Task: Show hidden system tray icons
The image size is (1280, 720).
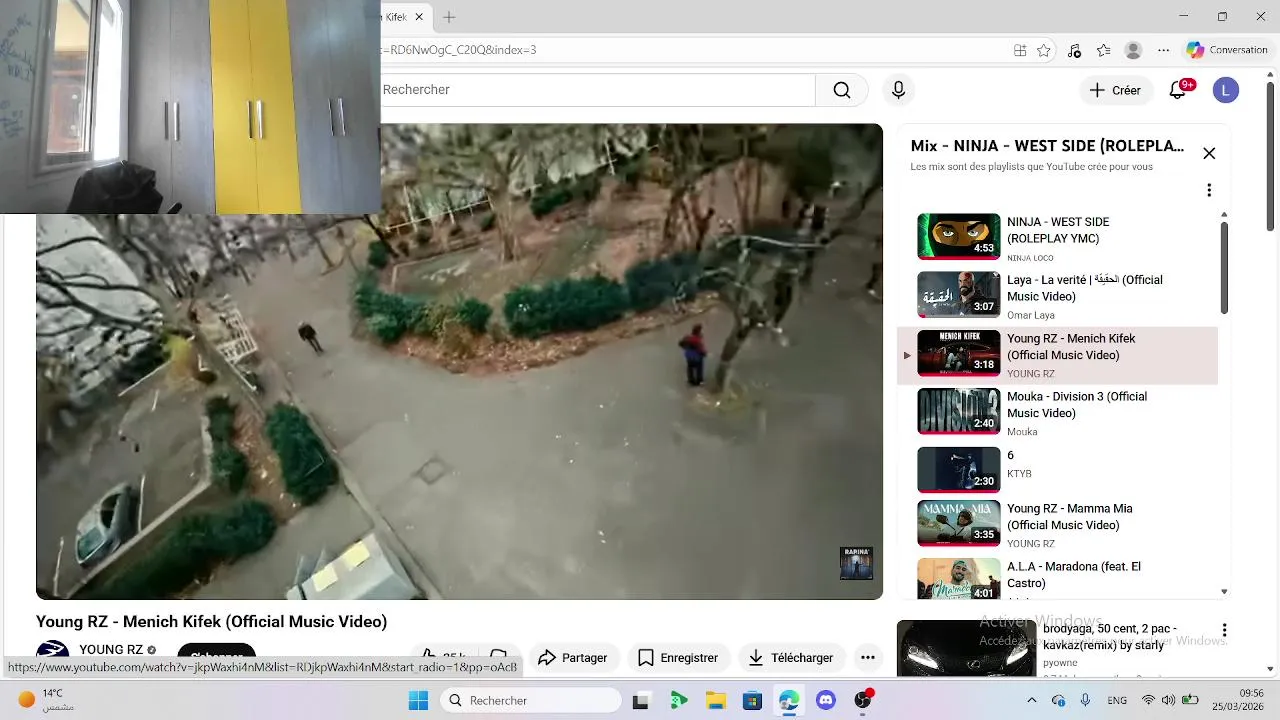Action: click(x=1032, y=701)
